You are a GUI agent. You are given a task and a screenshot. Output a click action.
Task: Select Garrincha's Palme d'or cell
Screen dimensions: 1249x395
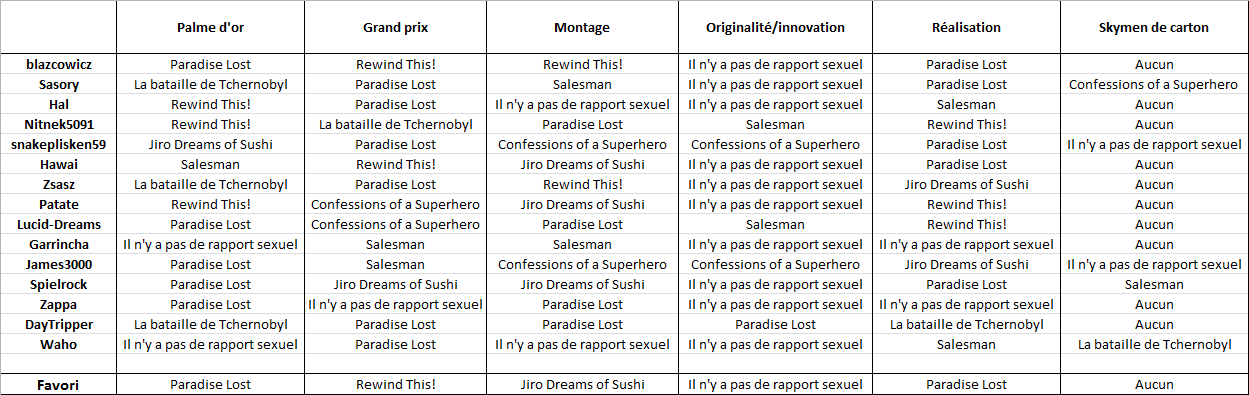pos(210,244)
